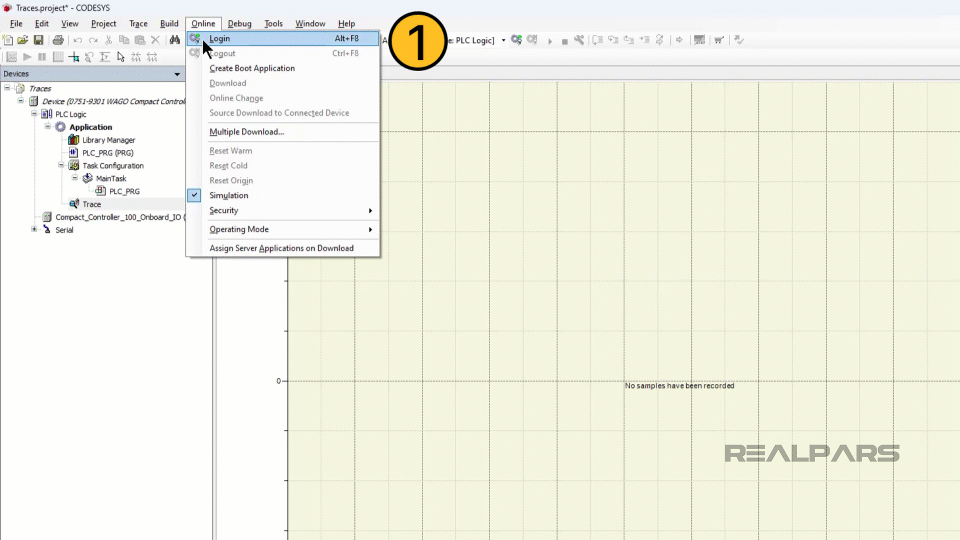
Task: Collapse the PLC Logic tree node
Action: pyautogui.click(x=34, y=114)
